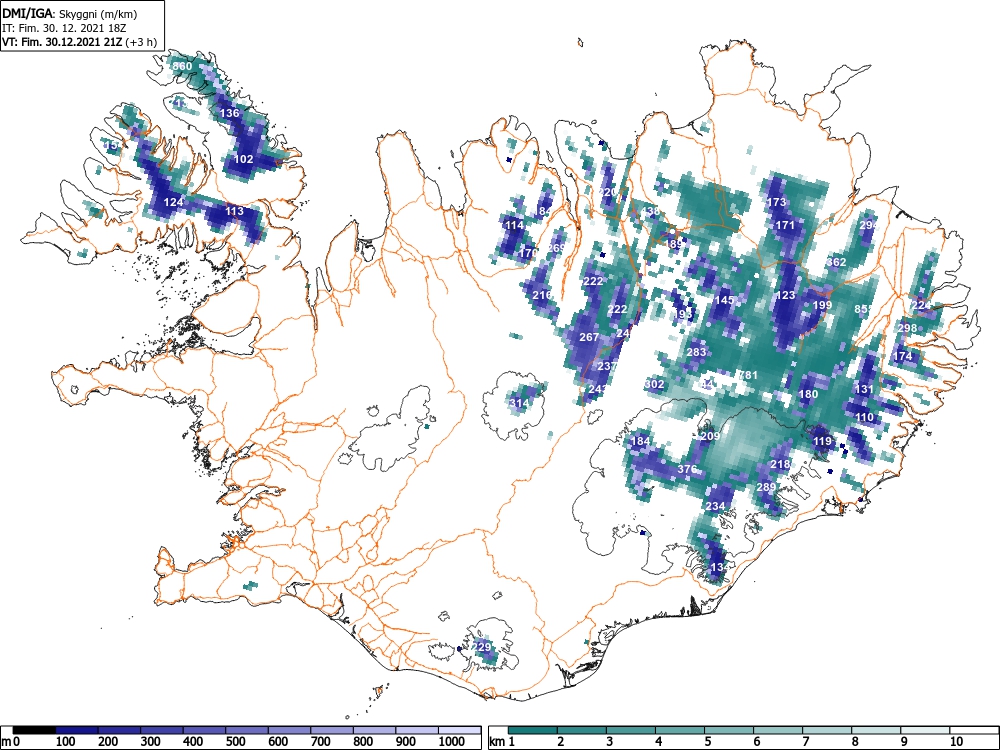Screen dimensions: 1000x750
Task: Click the dark blue swatch between 100 and 200 on the m legend
Action: [x=77, y=730]
